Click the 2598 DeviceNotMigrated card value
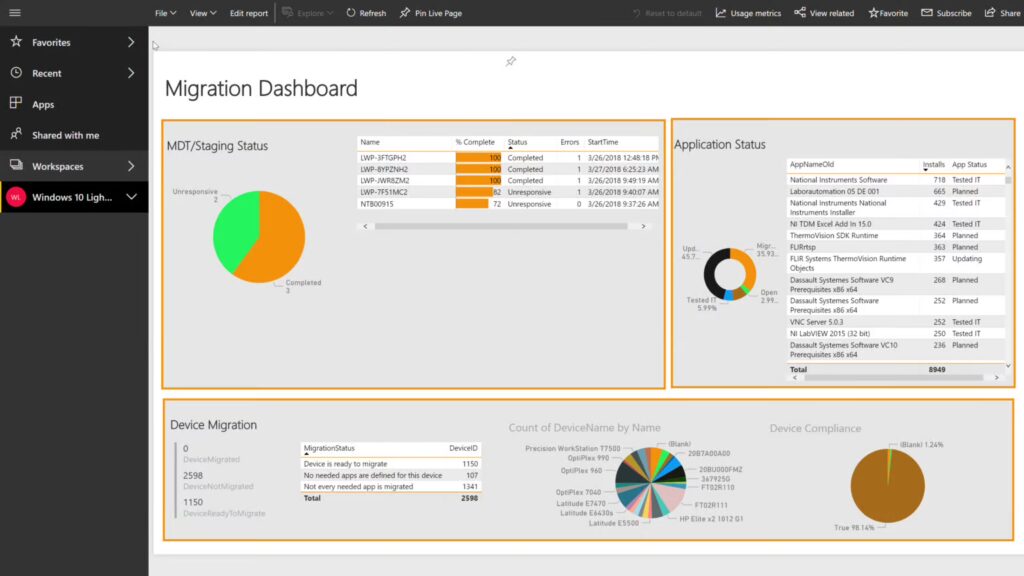This screenshot has height=576, width=1024. (193, 475)
